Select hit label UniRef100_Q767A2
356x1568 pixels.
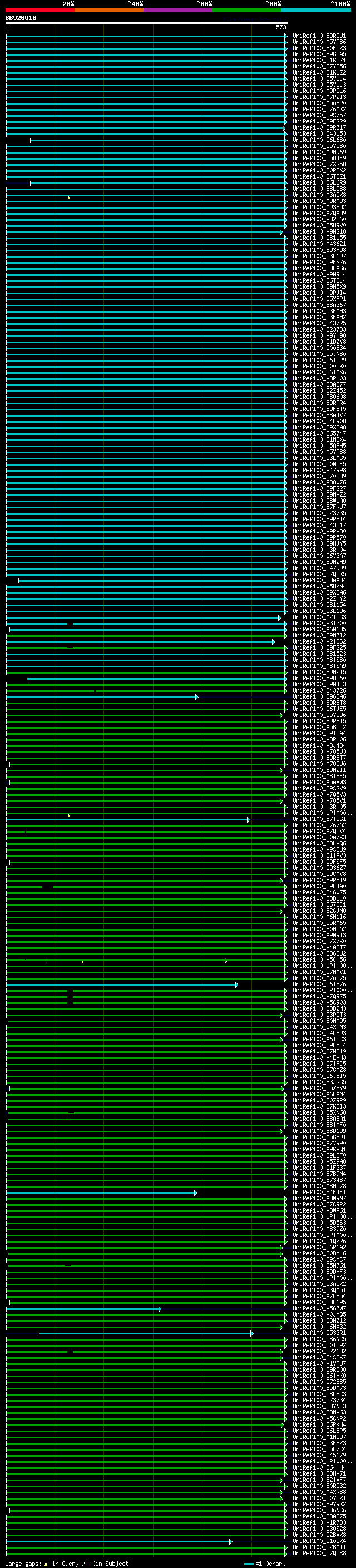pos(319,825)
